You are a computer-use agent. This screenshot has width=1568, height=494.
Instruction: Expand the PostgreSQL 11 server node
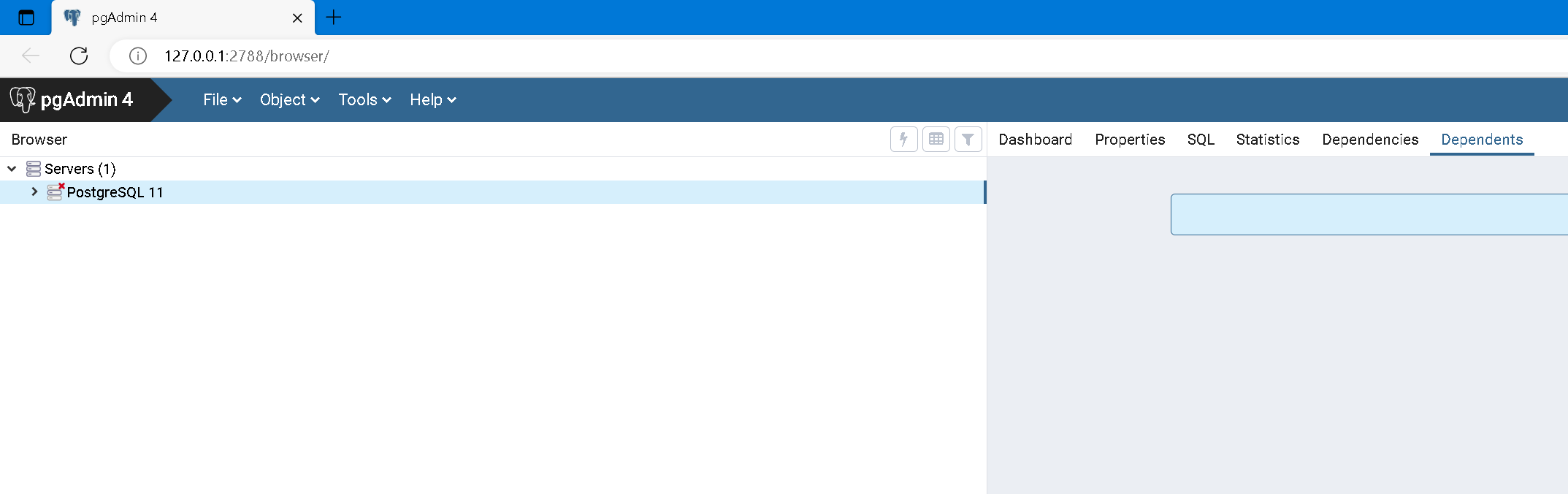tap(34, 191)
